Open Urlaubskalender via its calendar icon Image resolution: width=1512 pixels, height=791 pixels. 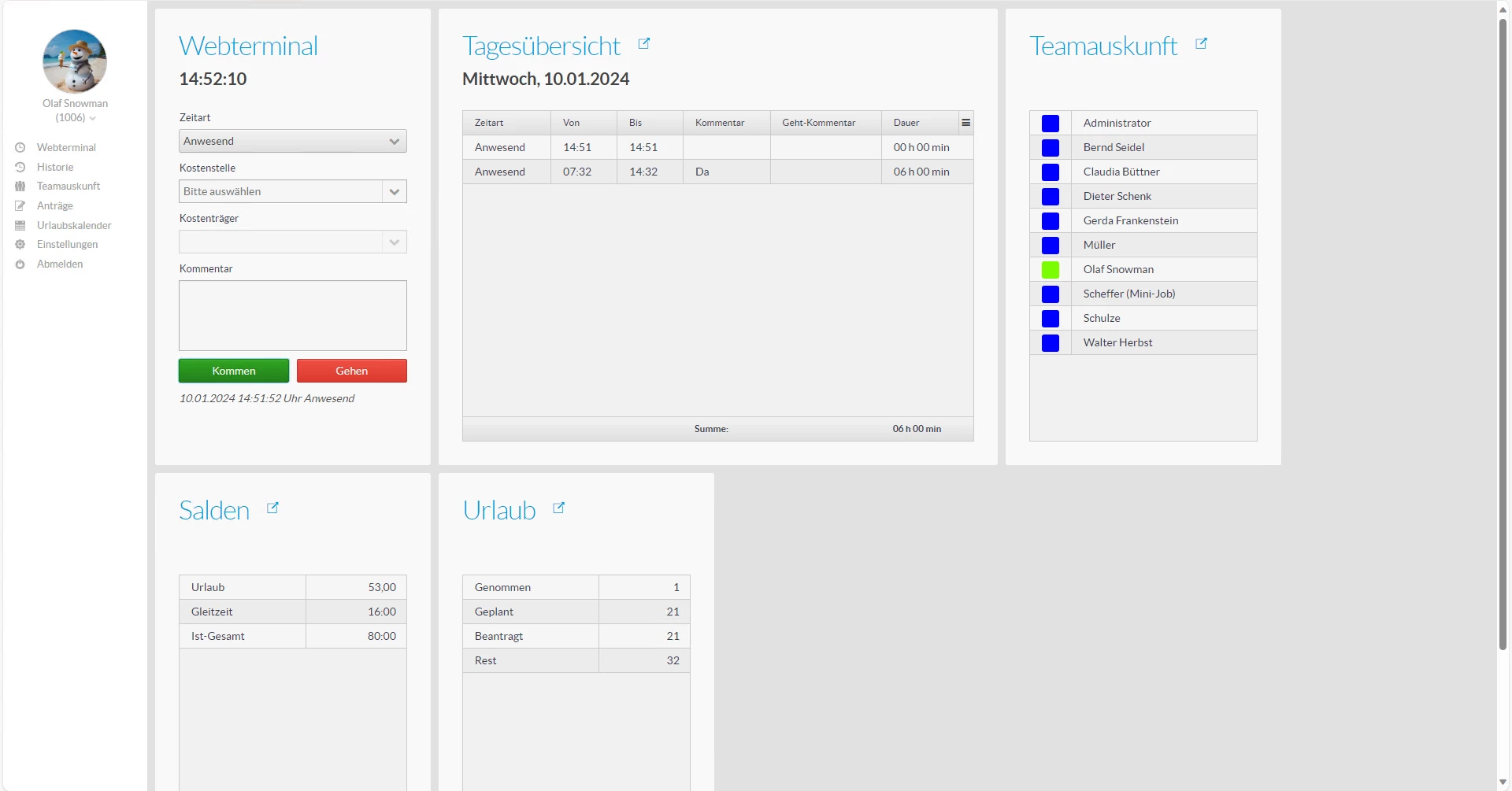coord(20,225)
